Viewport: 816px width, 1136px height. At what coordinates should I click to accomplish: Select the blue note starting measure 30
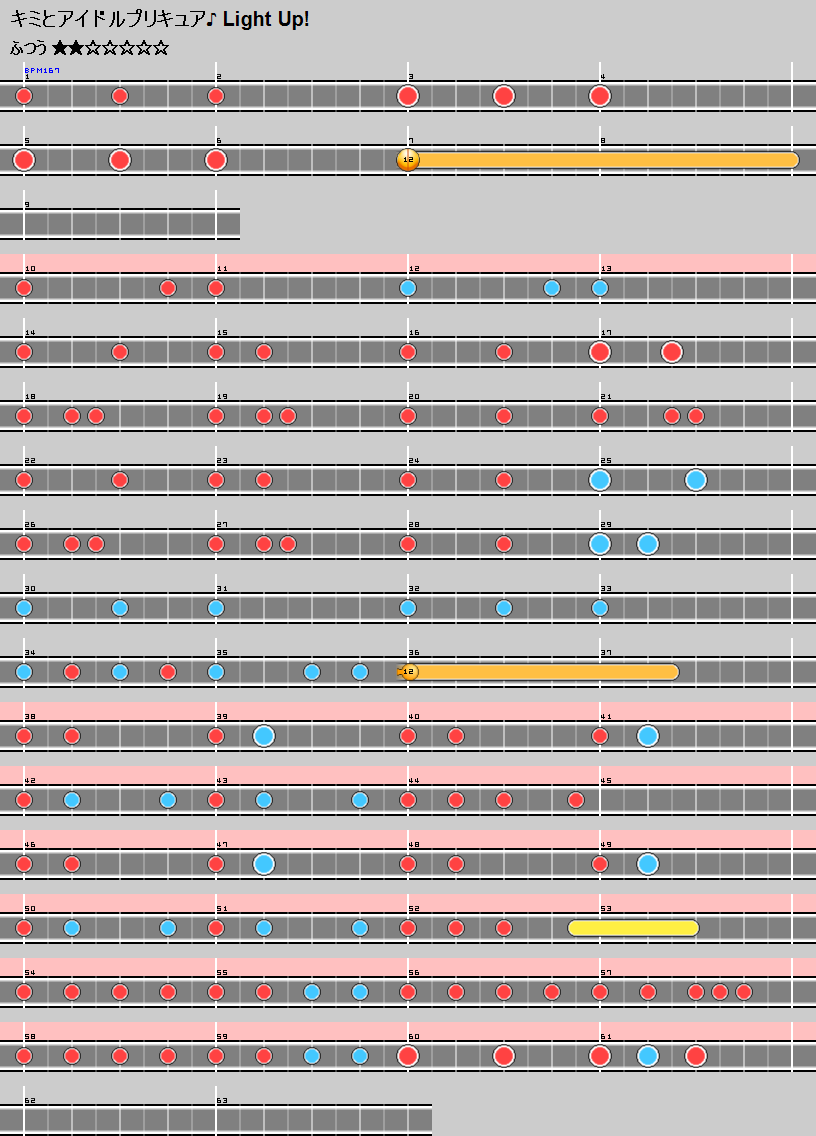coord(24,608)
